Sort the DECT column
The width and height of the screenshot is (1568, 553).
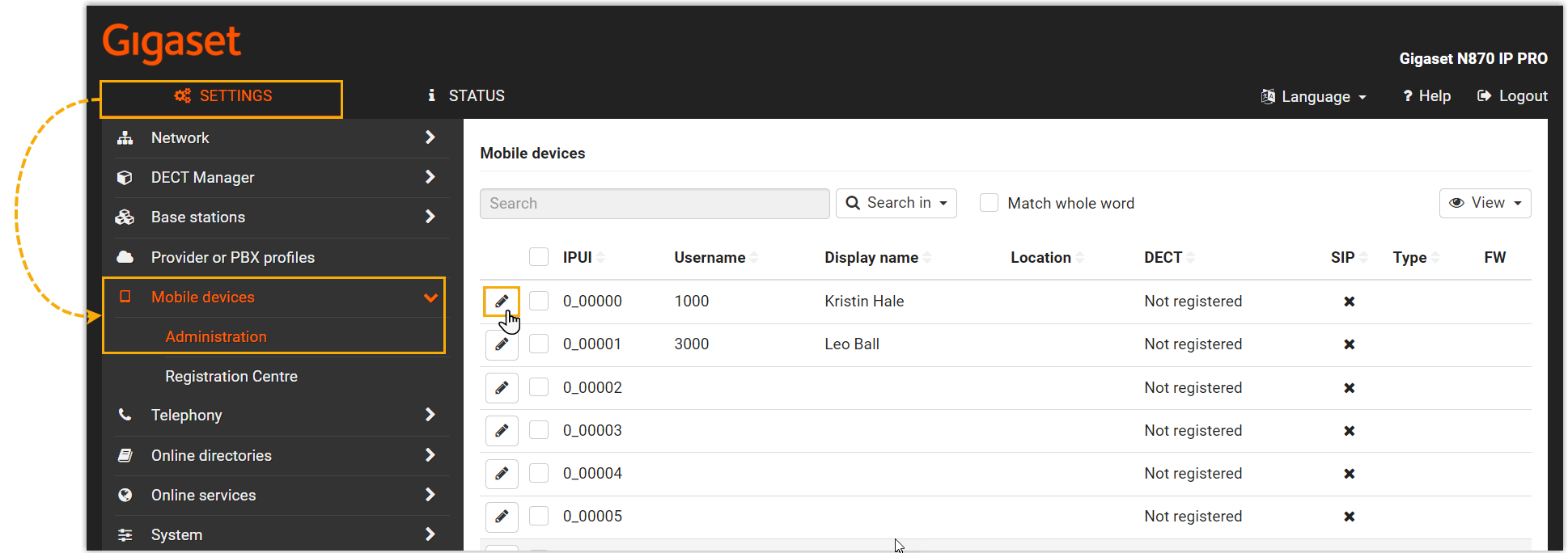(x=1190, y=258)
